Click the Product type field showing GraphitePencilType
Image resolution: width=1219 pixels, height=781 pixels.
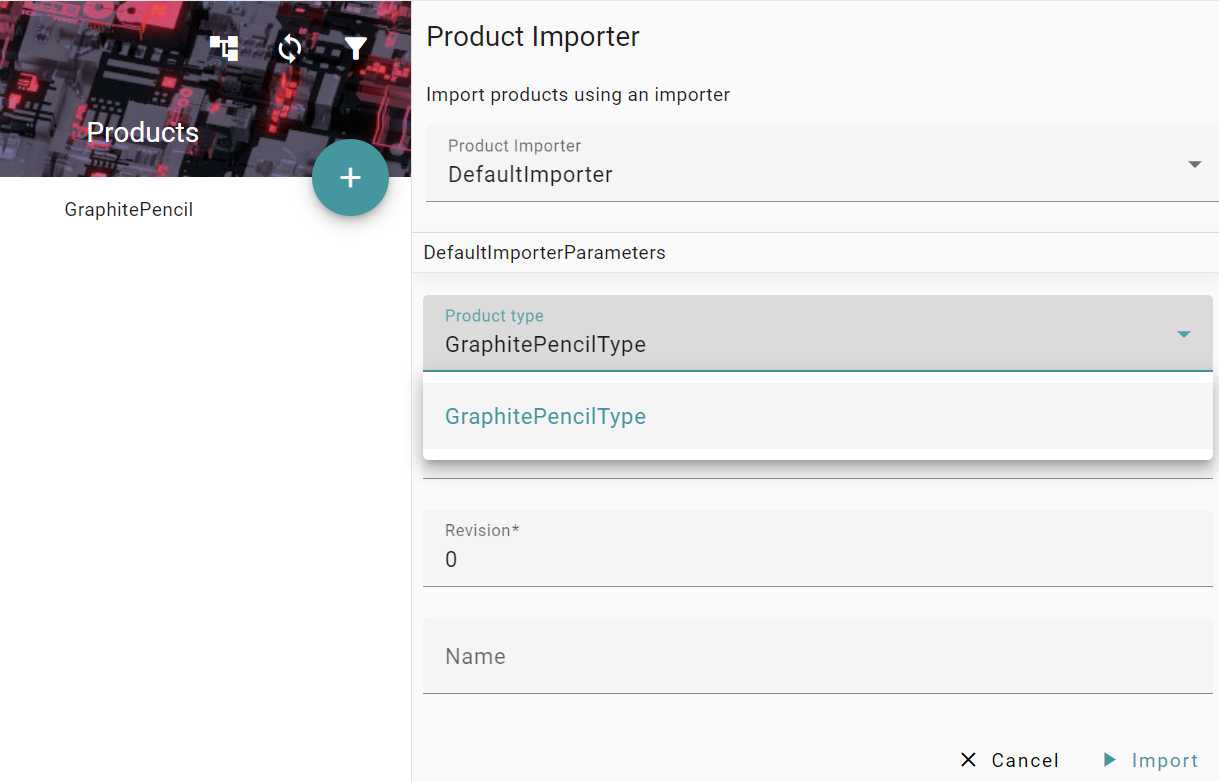point(818,333)
